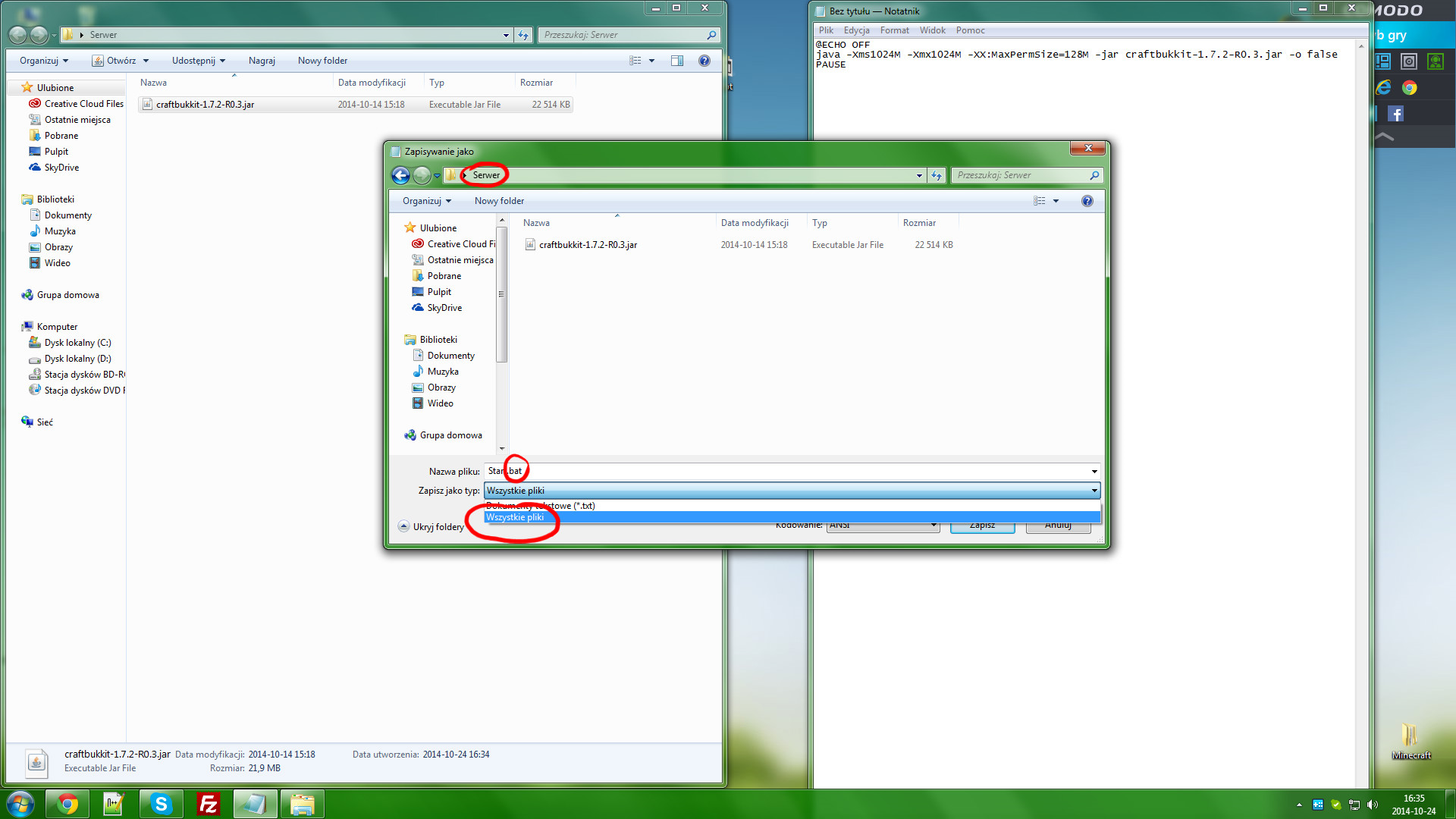Open the Udostępnij dropdown in Explorer
Screen dimensions: 1456x819
[199, 61]
